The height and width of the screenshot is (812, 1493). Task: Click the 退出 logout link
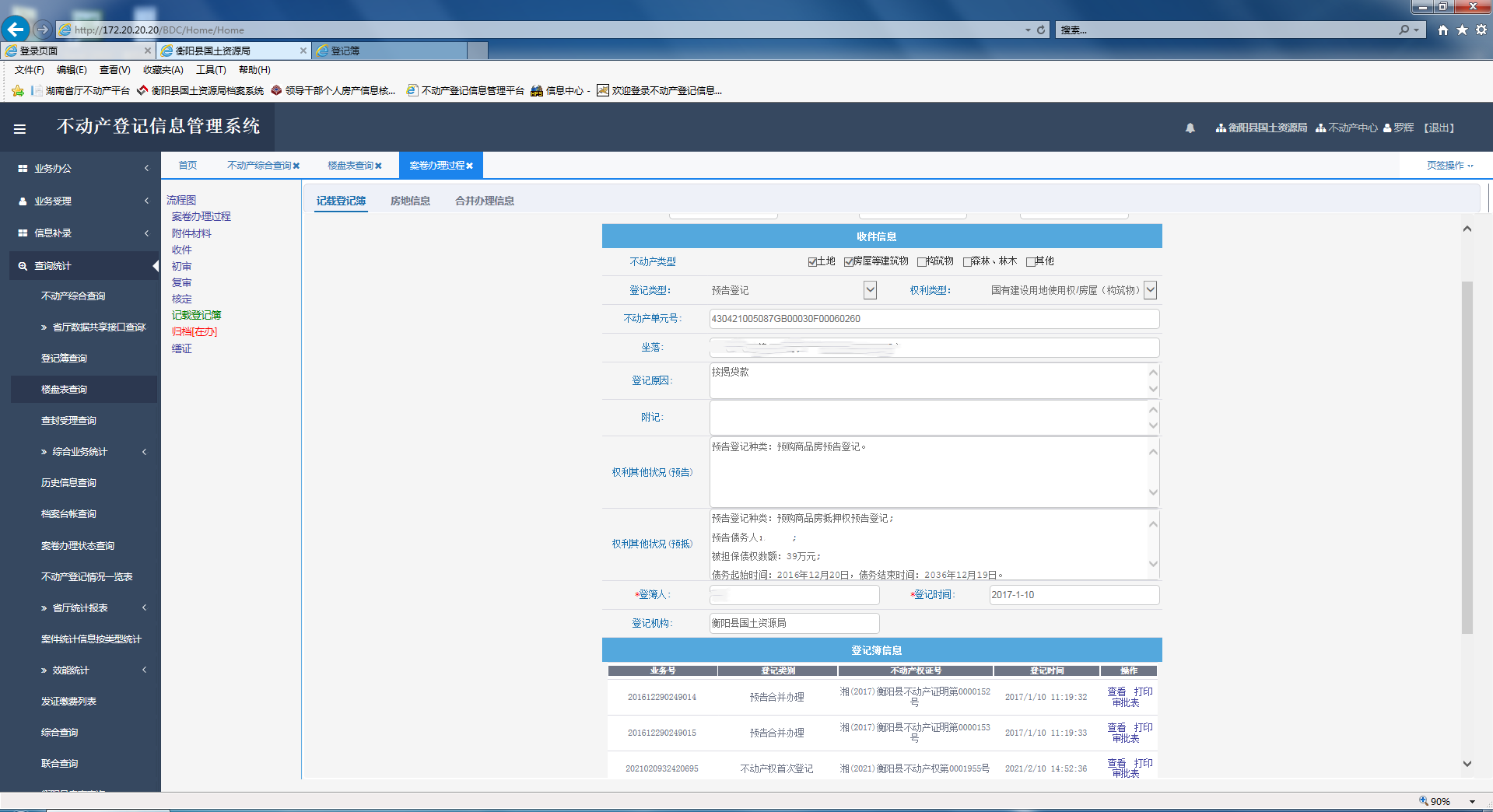pos(1439,128)
